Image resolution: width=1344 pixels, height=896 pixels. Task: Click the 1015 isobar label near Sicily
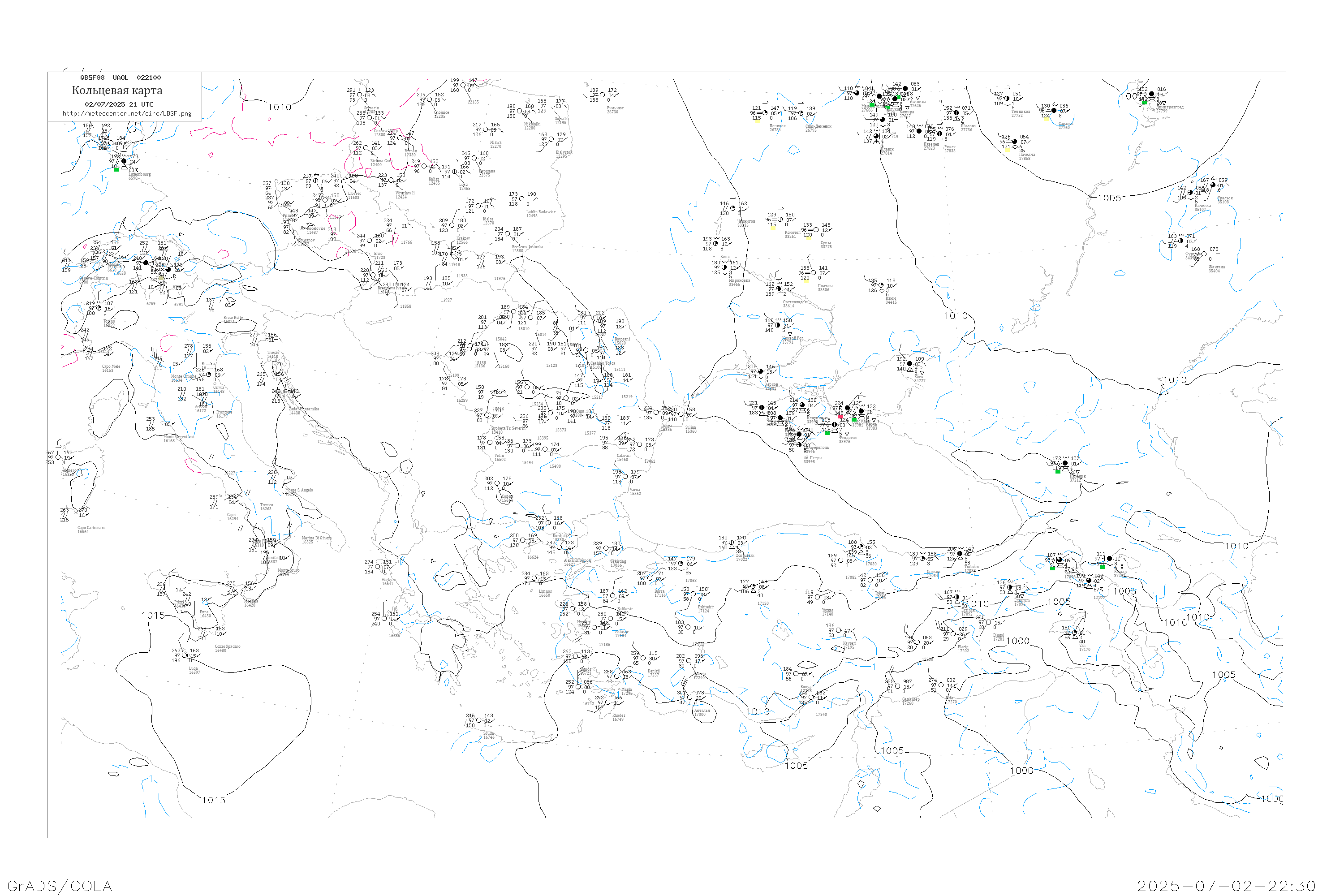[x=153, y=616]
